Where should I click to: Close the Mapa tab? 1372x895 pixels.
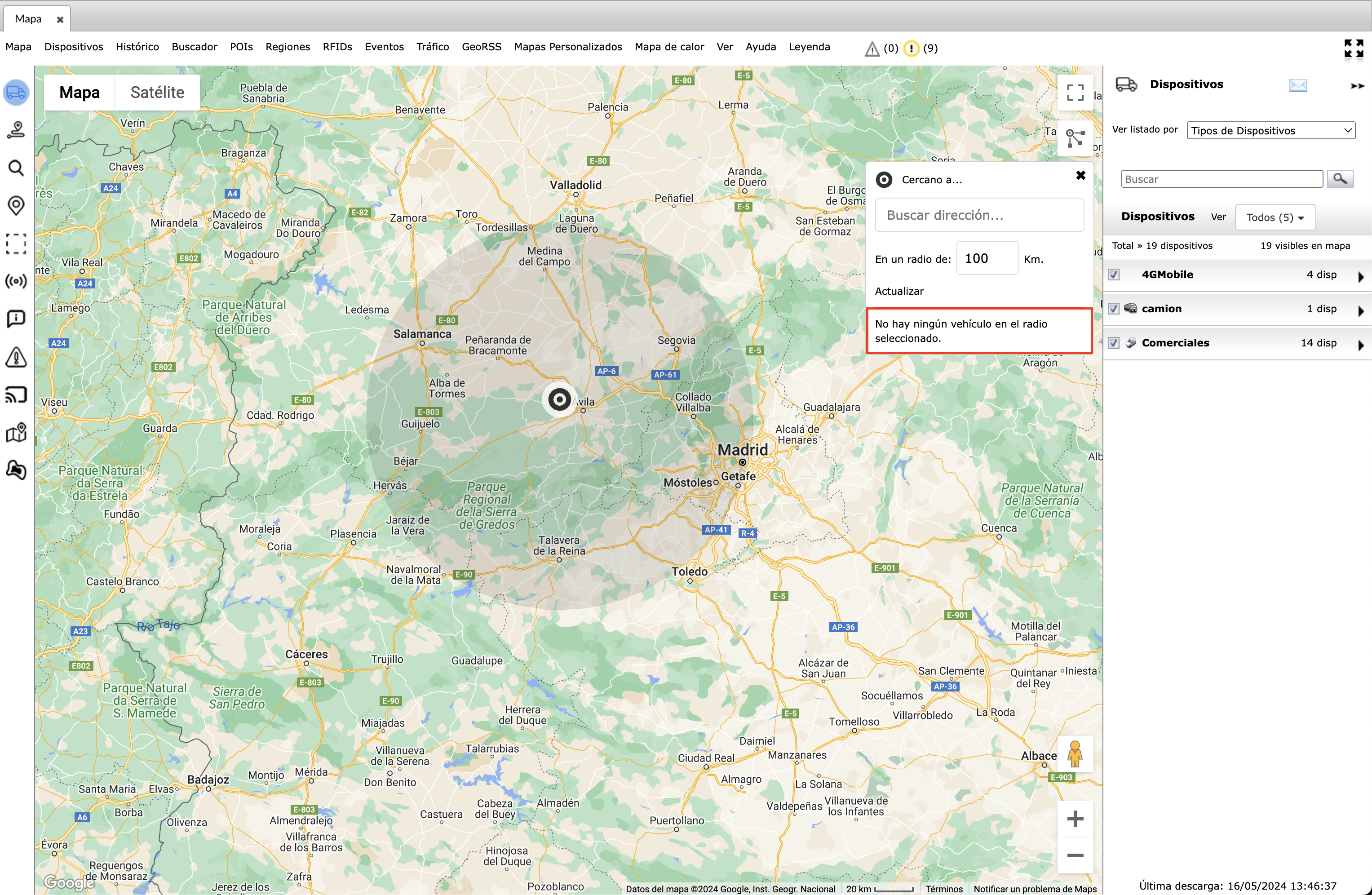coord(60,20)
